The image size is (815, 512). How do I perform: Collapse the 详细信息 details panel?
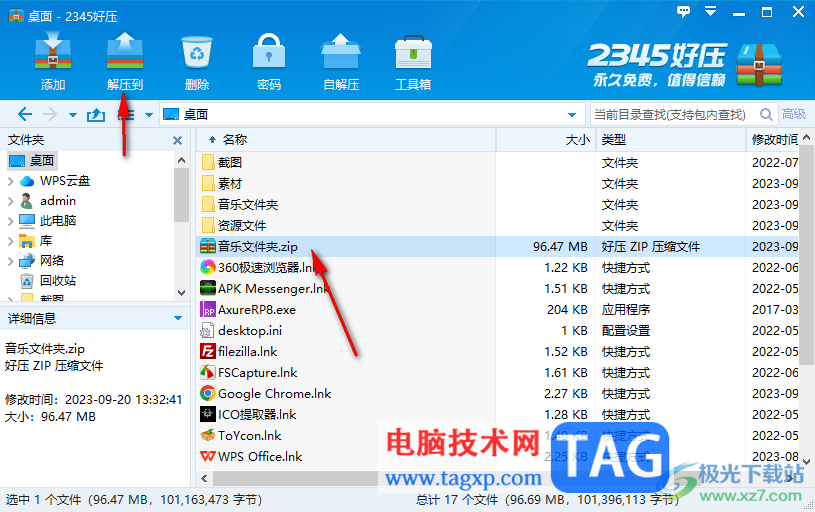click(x=178, y=318)
